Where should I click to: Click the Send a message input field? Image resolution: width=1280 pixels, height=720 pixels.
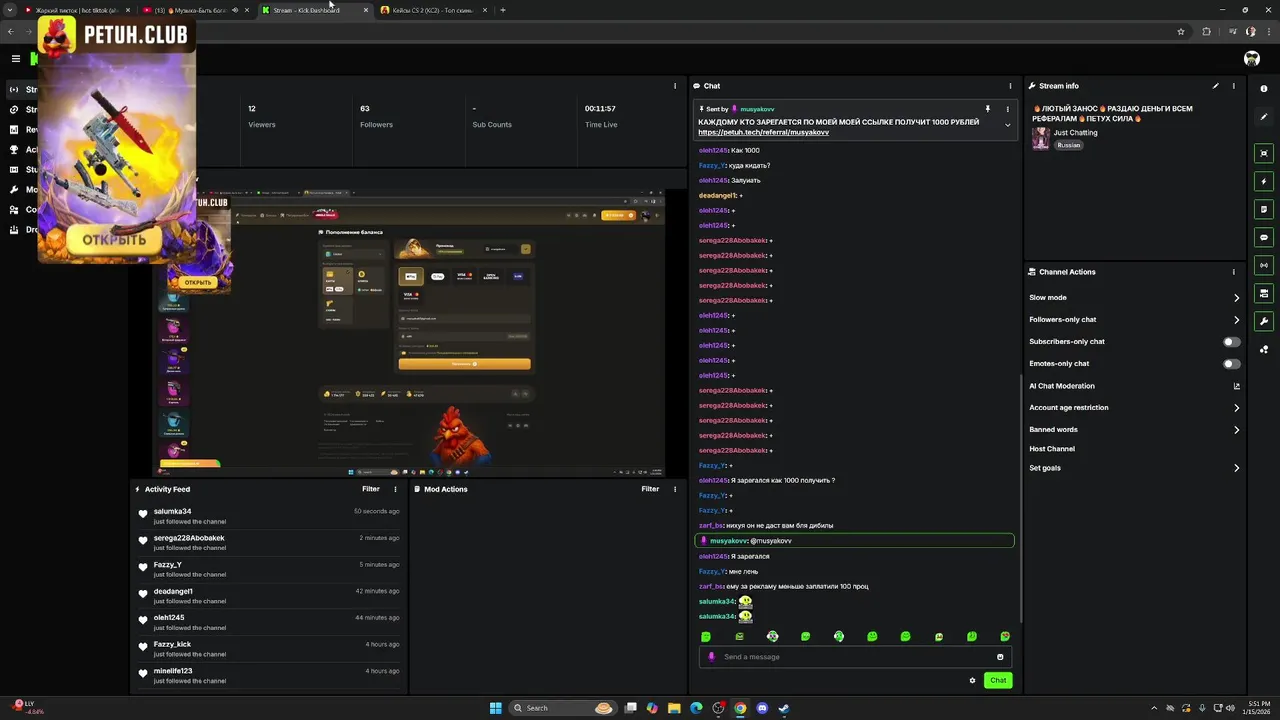(x=855, y=657)
